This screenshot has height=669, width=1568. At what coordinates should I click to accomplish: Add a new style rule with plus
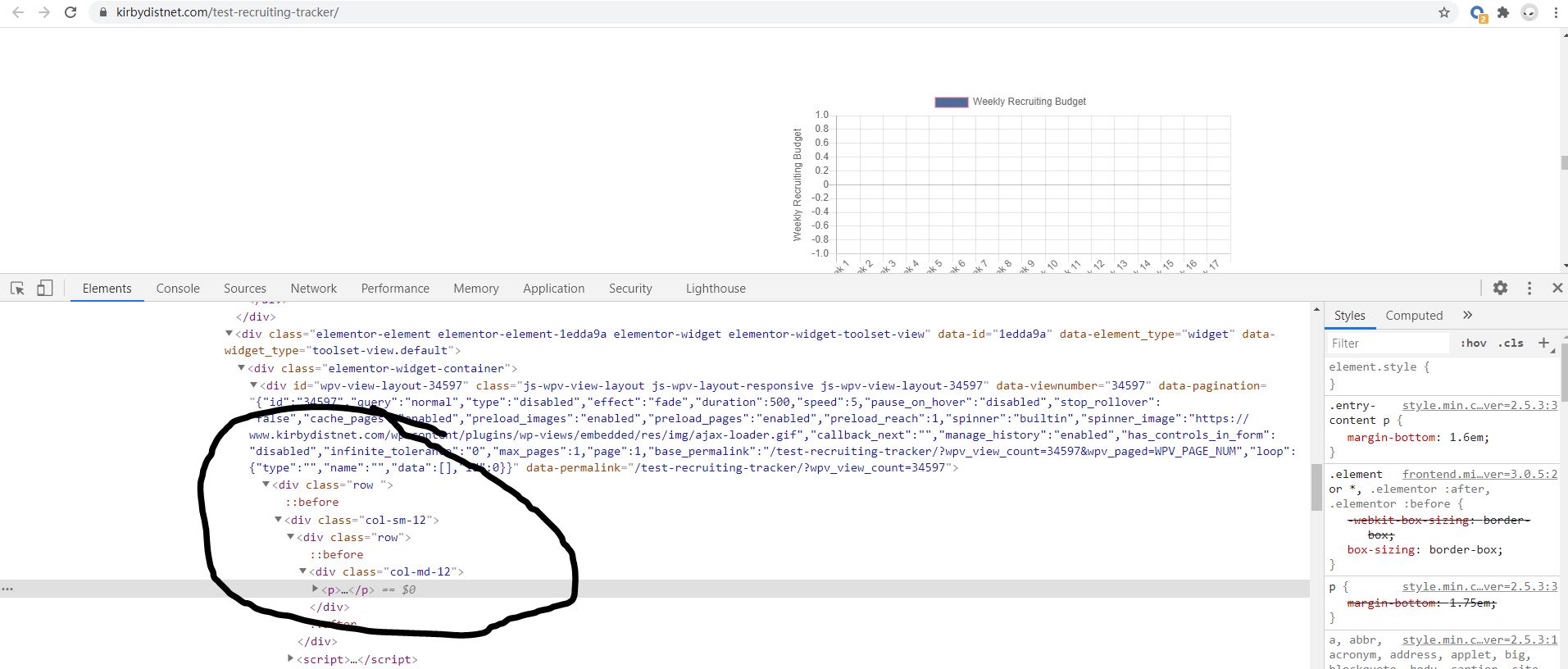[1543, 343]
